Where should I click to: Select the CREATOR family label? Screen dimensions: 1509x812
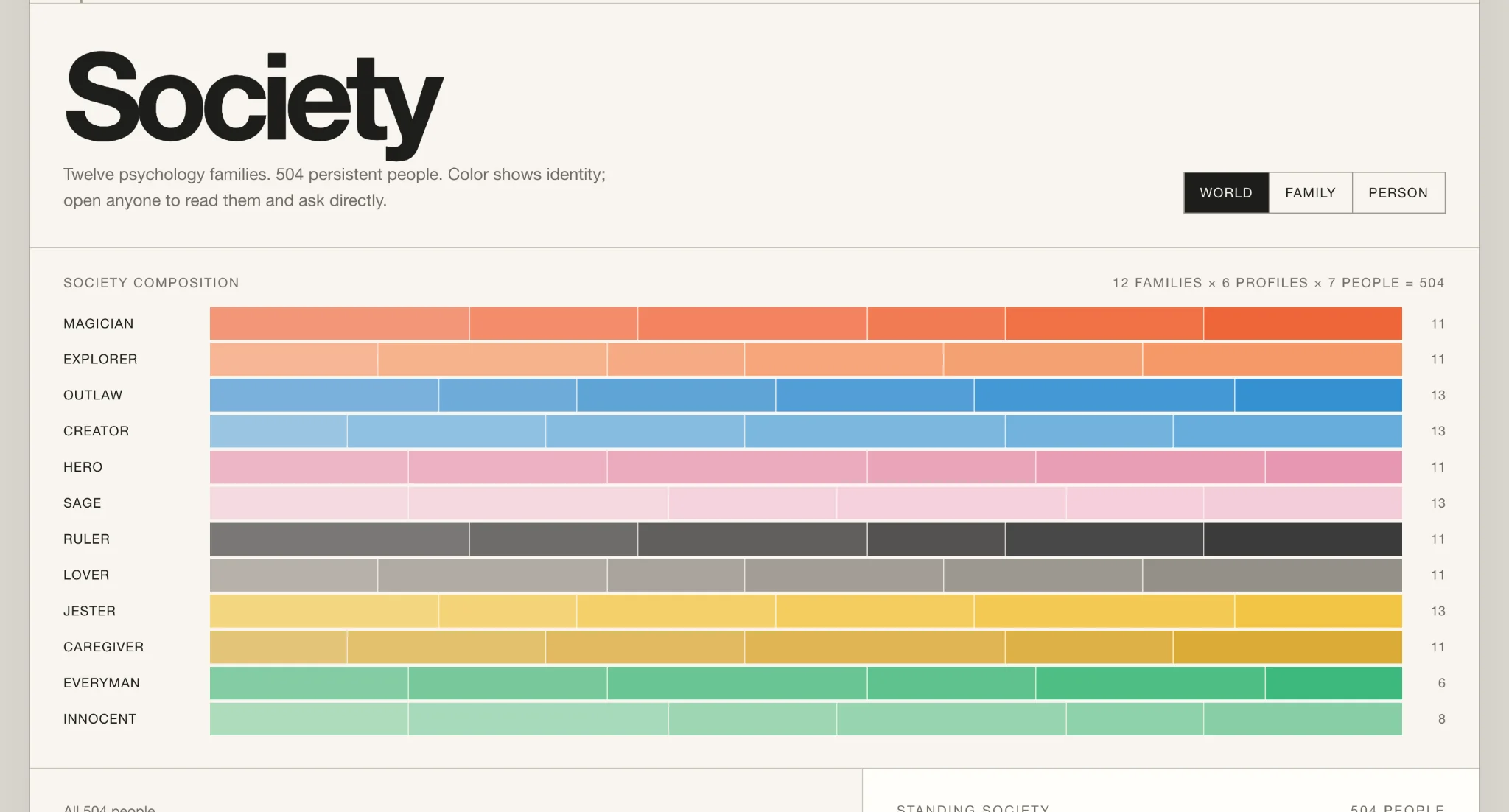(x=97, y=431)
